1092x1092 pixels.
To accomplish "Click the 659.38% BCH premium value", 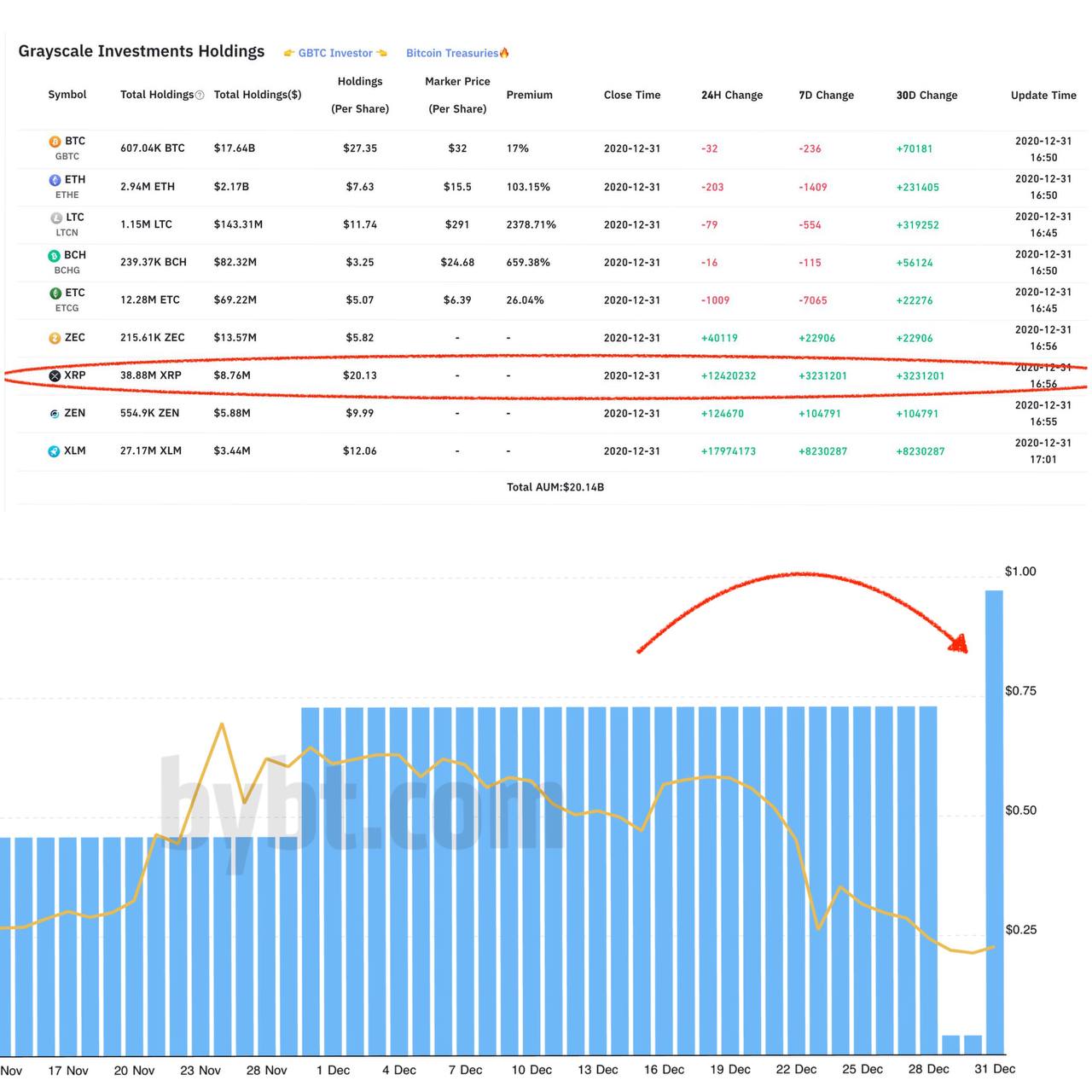I will click(528, 262).
